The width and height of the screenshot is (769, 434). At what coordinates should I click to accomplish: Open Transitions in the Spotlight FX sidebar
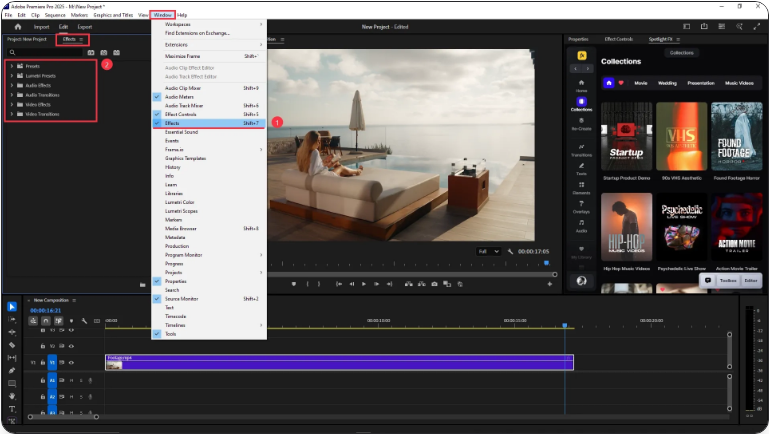[x=581, y=149]
